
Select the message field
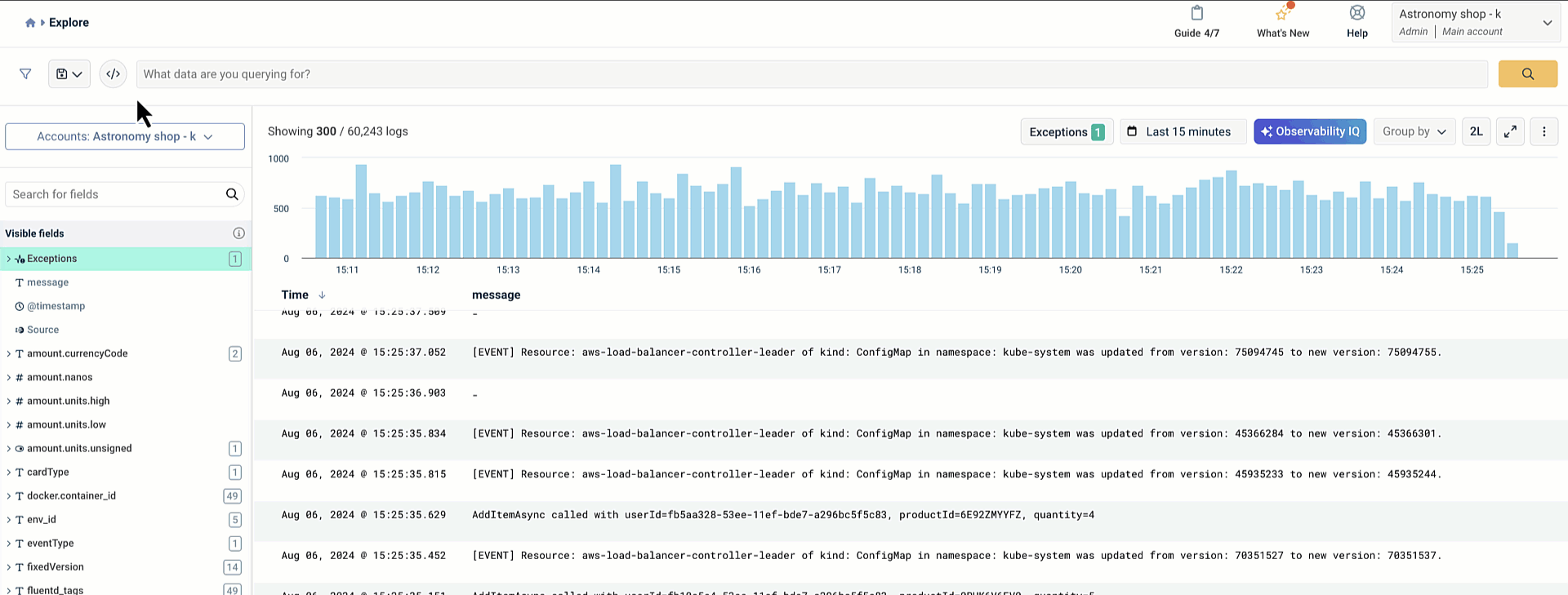click(47, 282)
